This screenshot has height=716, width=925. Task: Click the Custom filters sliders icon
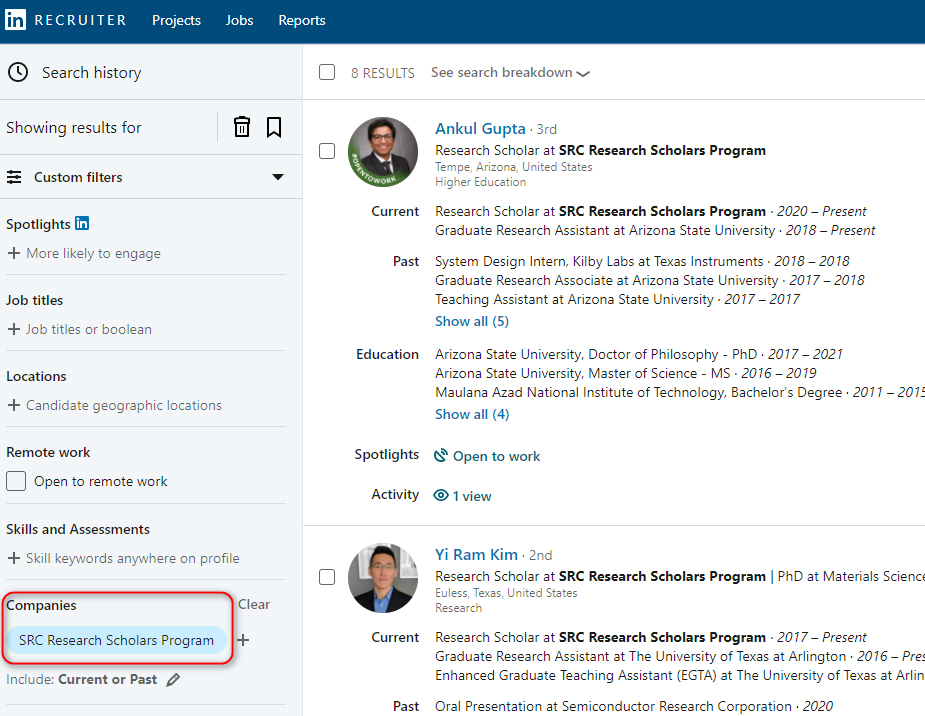14,177
